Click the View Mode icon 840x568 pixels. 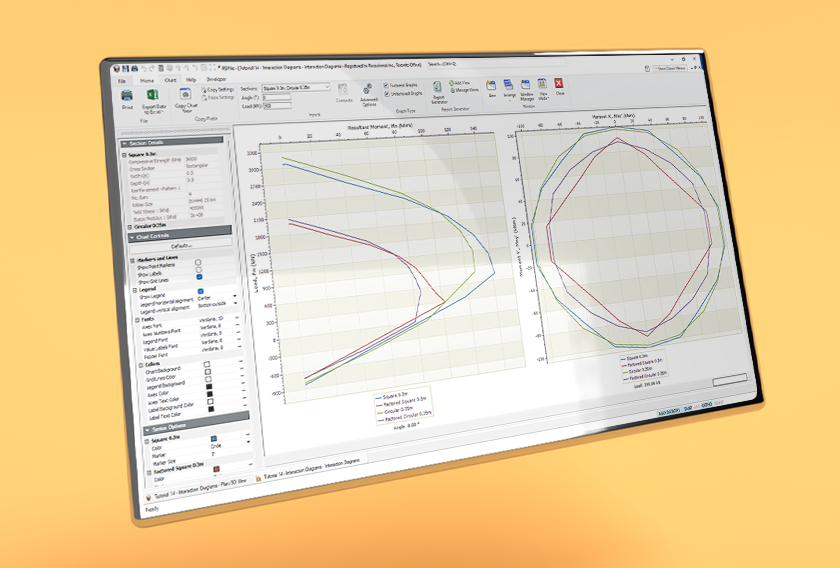(542, 84)
